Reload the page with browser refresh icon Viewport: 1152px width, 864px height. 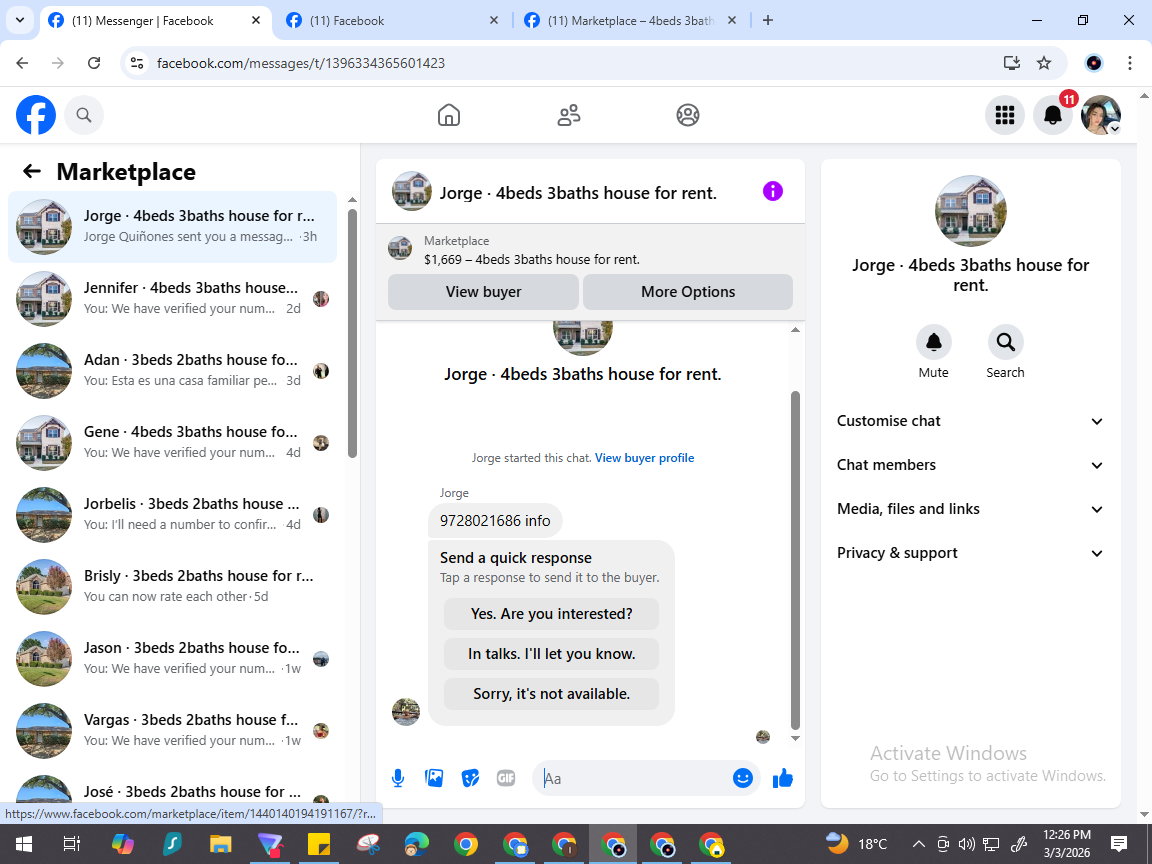coord(94,63)
